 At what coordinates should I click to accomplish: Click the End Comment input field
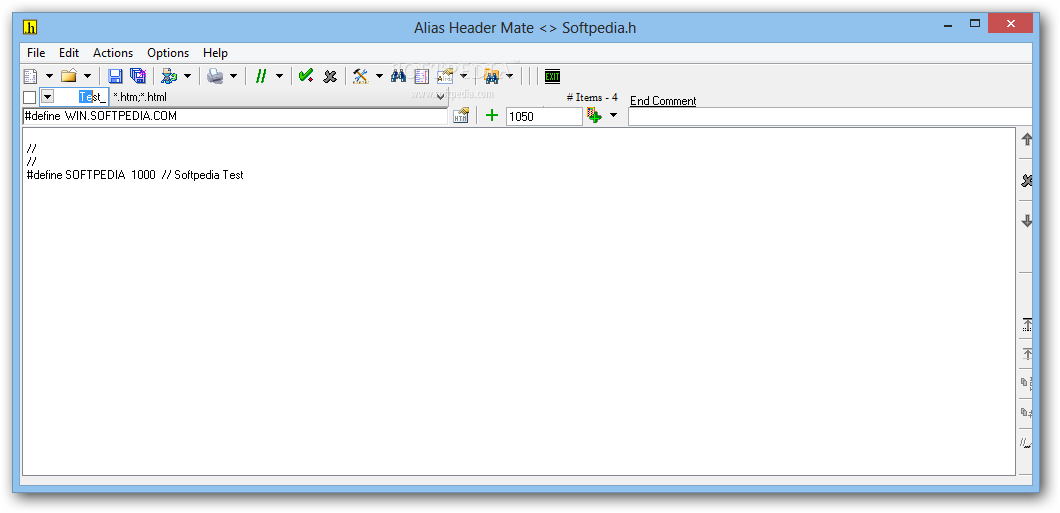(x=830, y=116)
